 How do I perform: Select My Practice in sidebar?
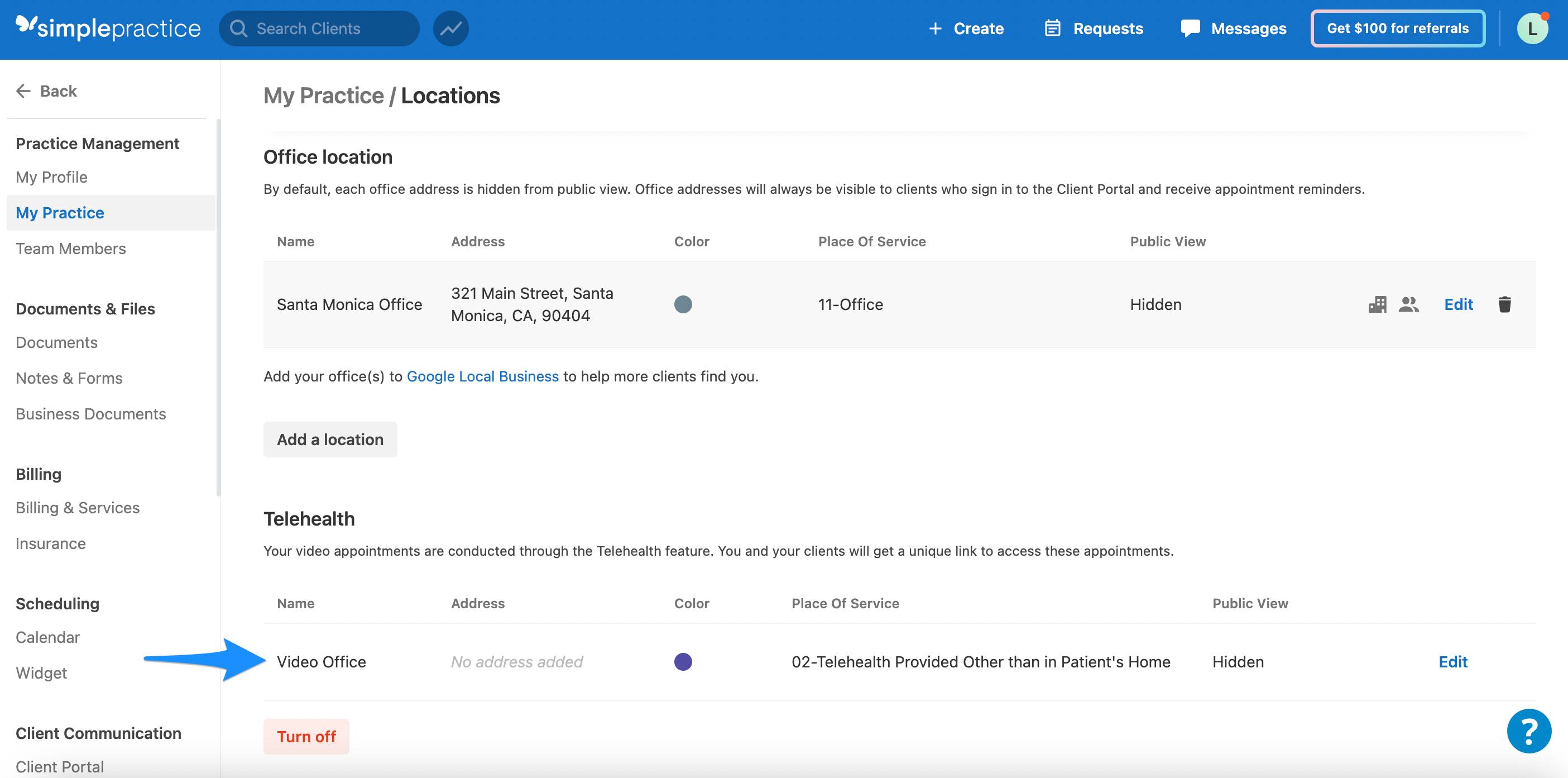click(x=111, y=213)
